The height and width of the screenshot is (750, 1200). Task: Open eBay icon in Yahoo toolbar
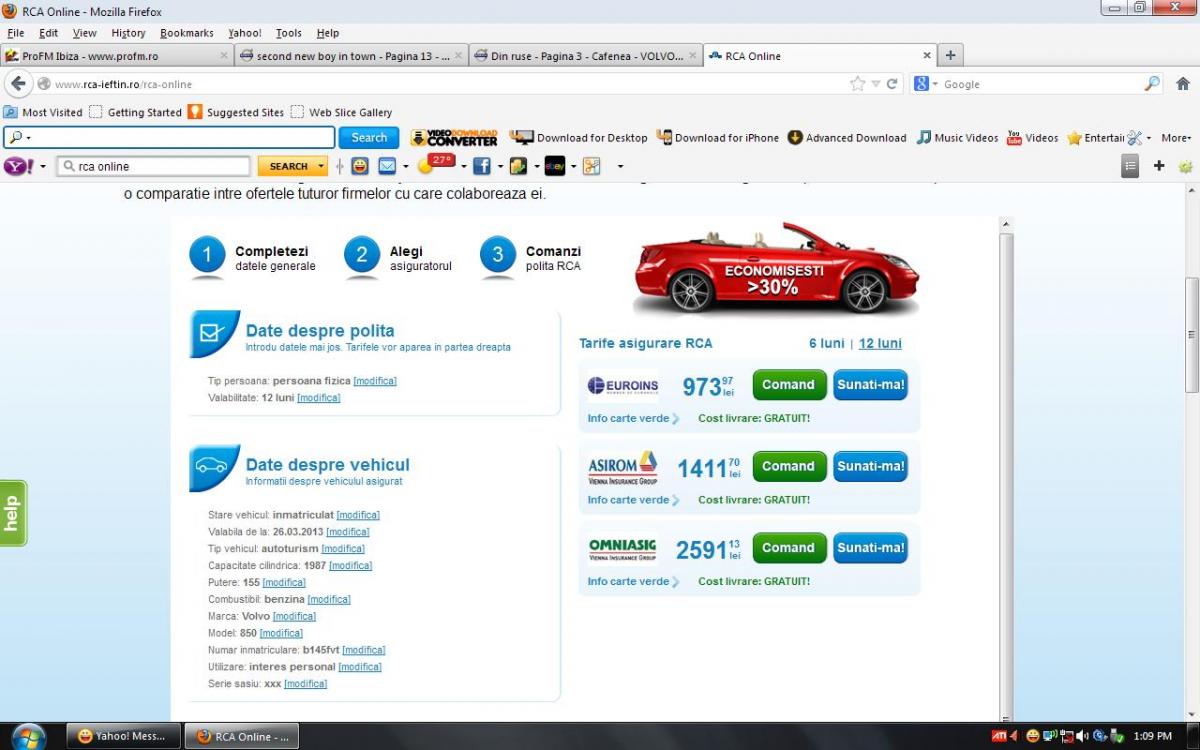click(x=554, y=166)
